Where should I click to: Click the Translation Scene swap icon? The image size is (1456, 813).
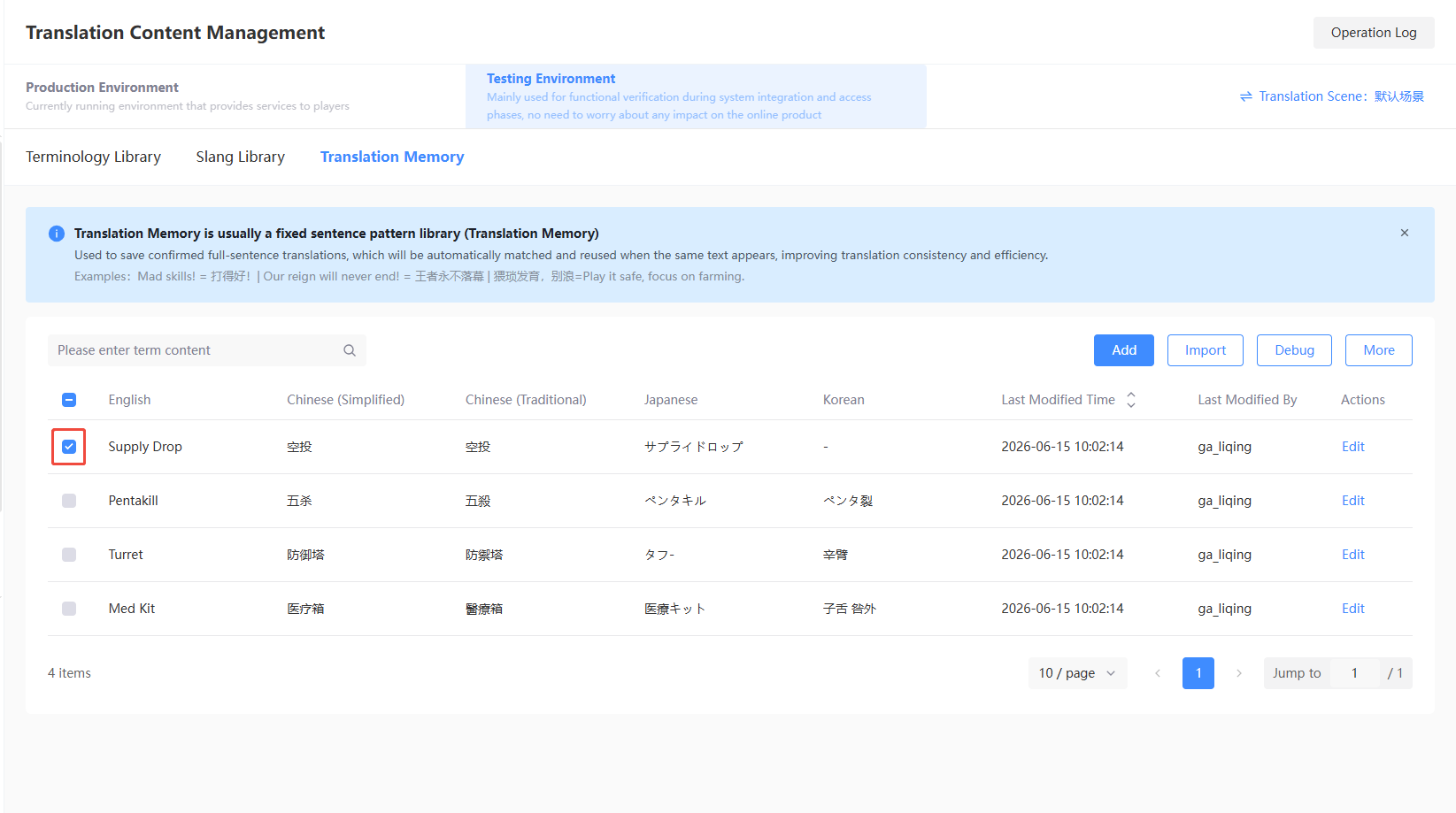pos(1246,96)
